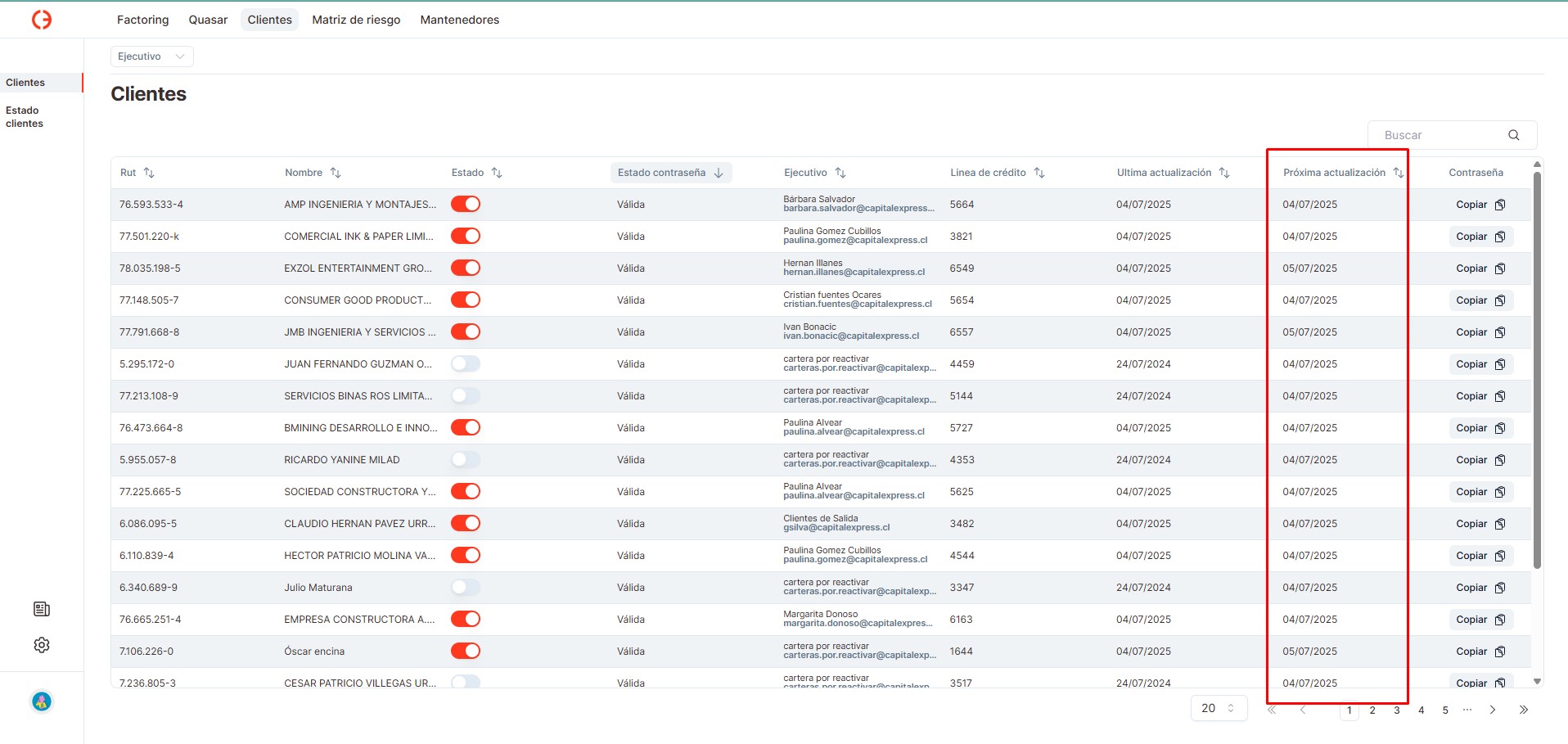Viewport: 1568px width, 744px height.
Task: Enable the RICARDO YANINE MILAD toggle
Action: click(x=466, y=460)
